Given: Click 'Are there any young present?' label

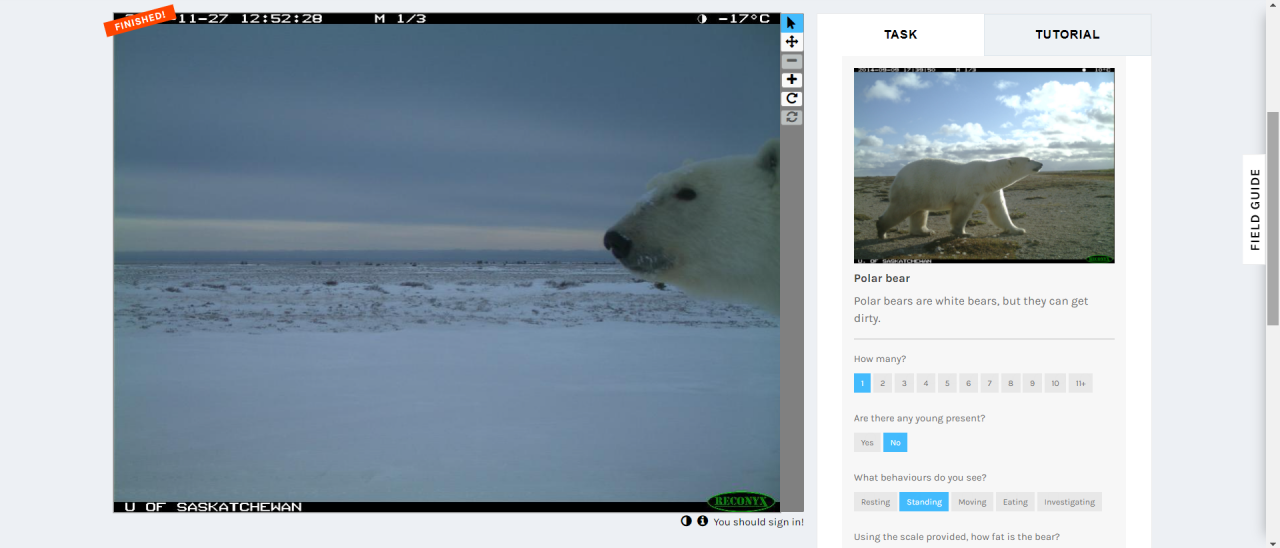Looking at the screenshot, I should click(x=919, y=418).
